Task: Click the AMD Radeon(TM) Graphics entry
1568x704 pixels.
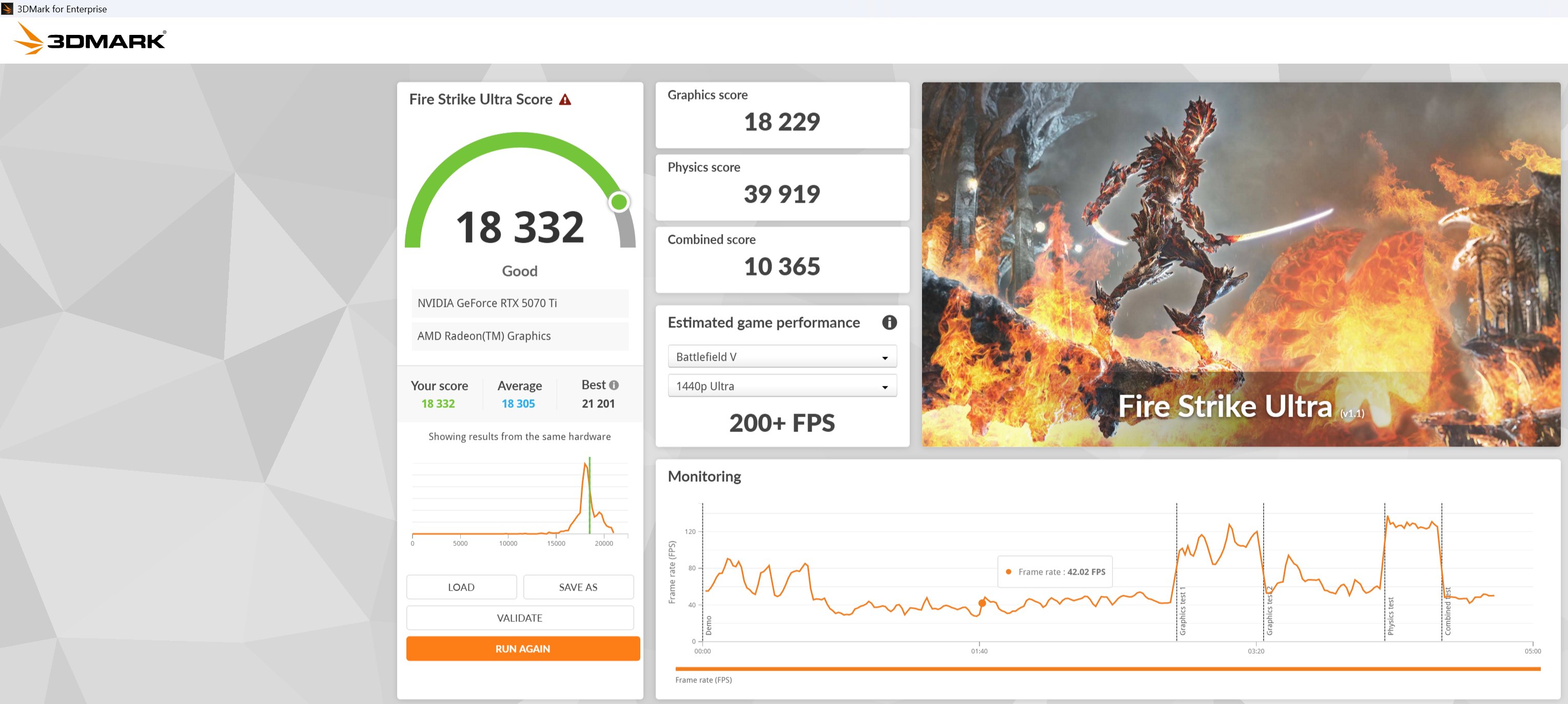Action: pos(520,336)
